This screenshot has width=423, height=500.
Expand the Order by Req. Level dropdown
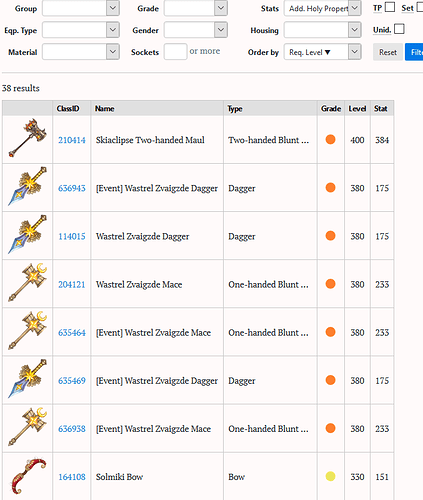click(322, 52)
